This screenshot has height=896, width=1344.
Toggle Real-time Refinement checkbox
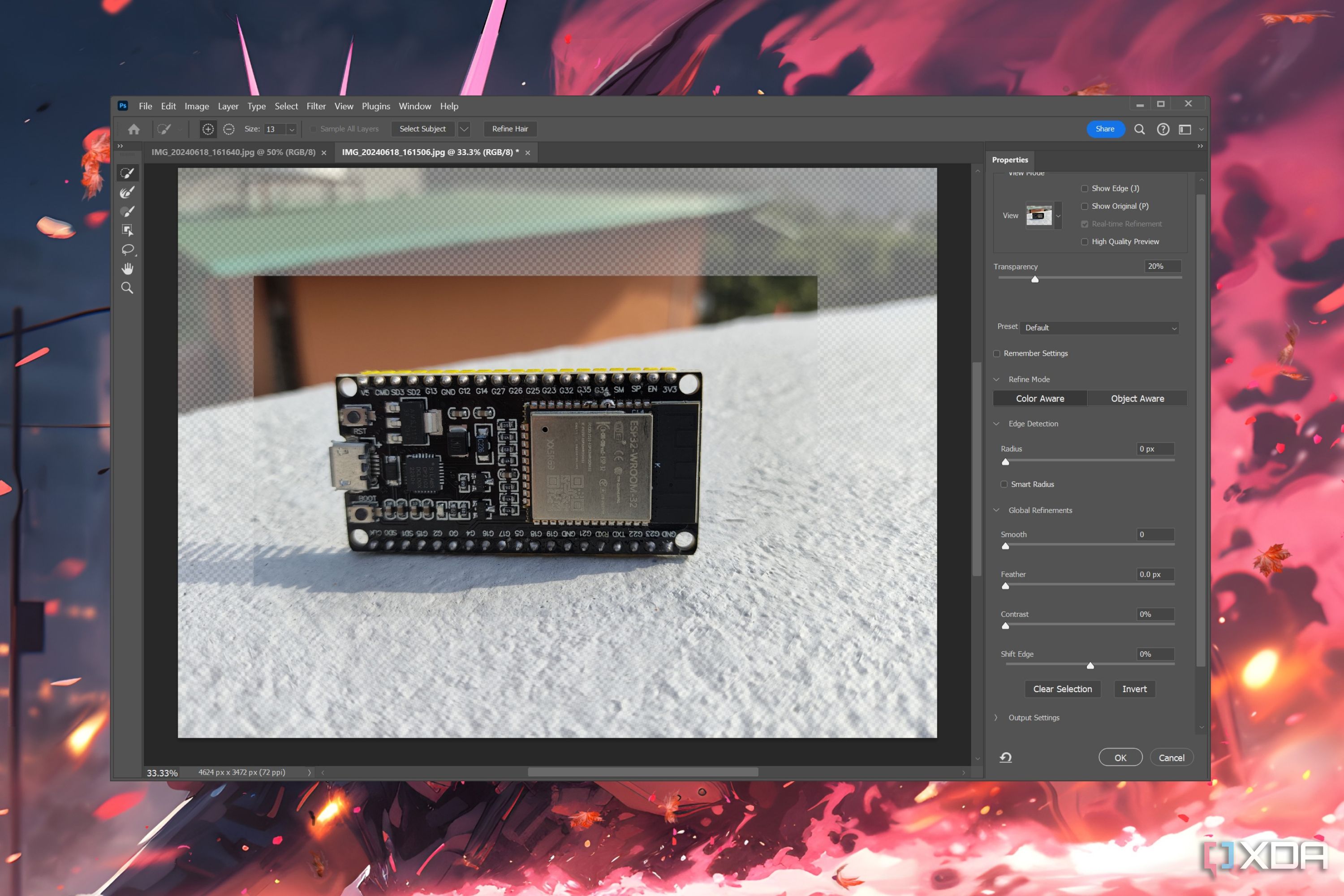1085,224
